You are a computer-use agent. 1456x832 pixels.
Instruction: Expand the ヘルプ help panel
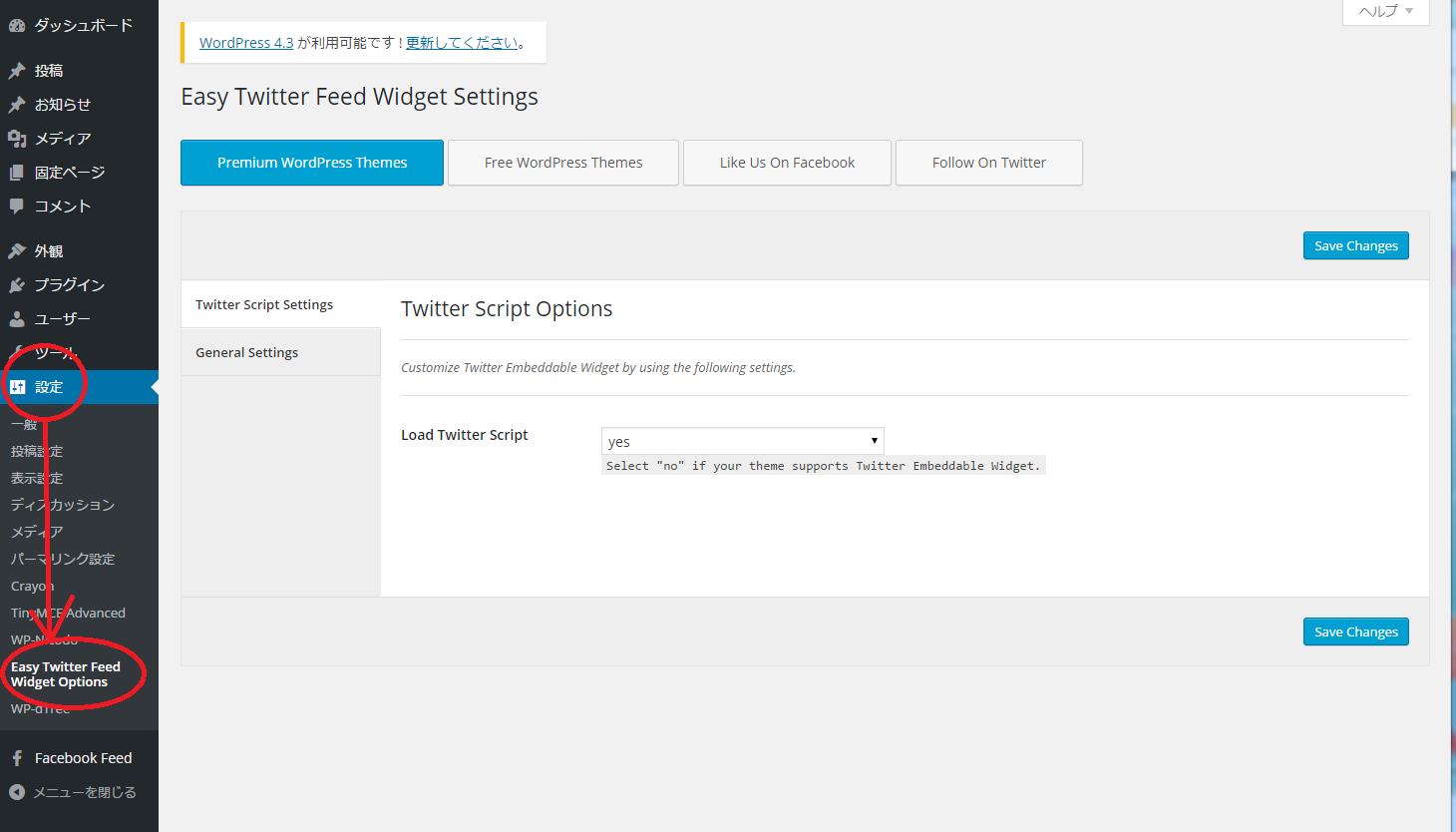(x=1385, y=11)
